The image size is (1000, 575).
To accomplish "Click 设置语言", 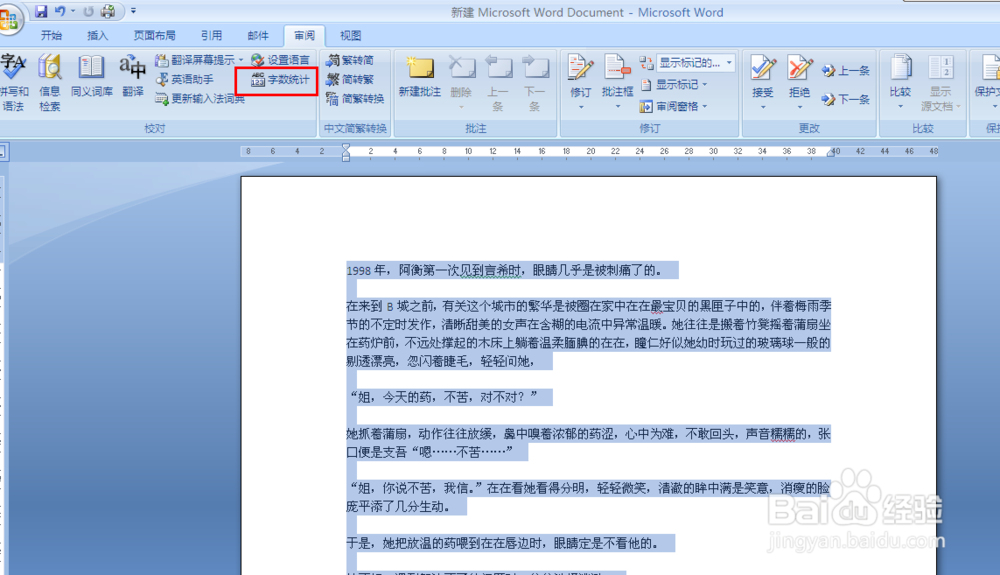I will pos(281,60).
